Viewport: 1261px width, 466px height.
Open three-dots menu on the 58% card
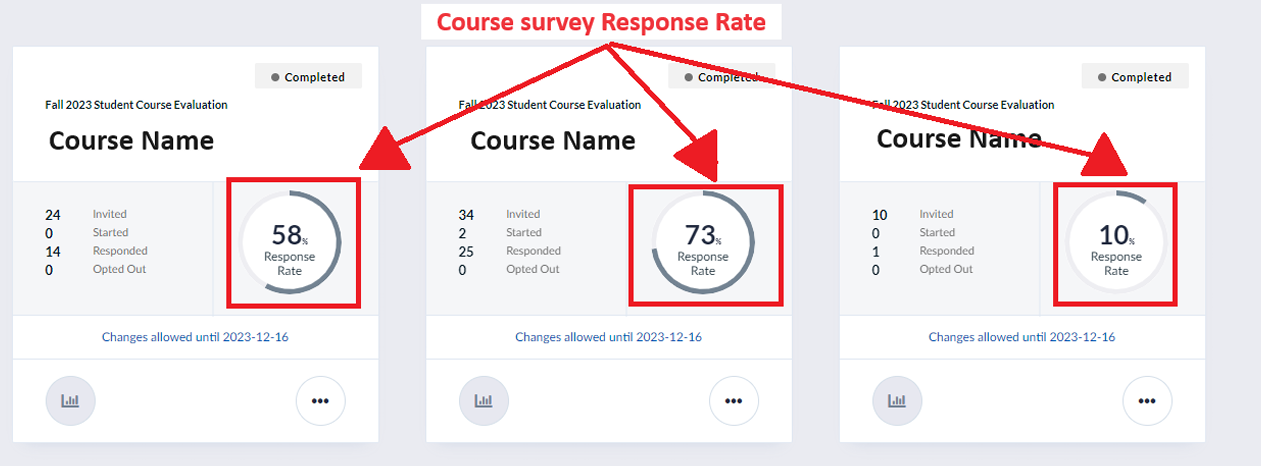tap(320, 401)
